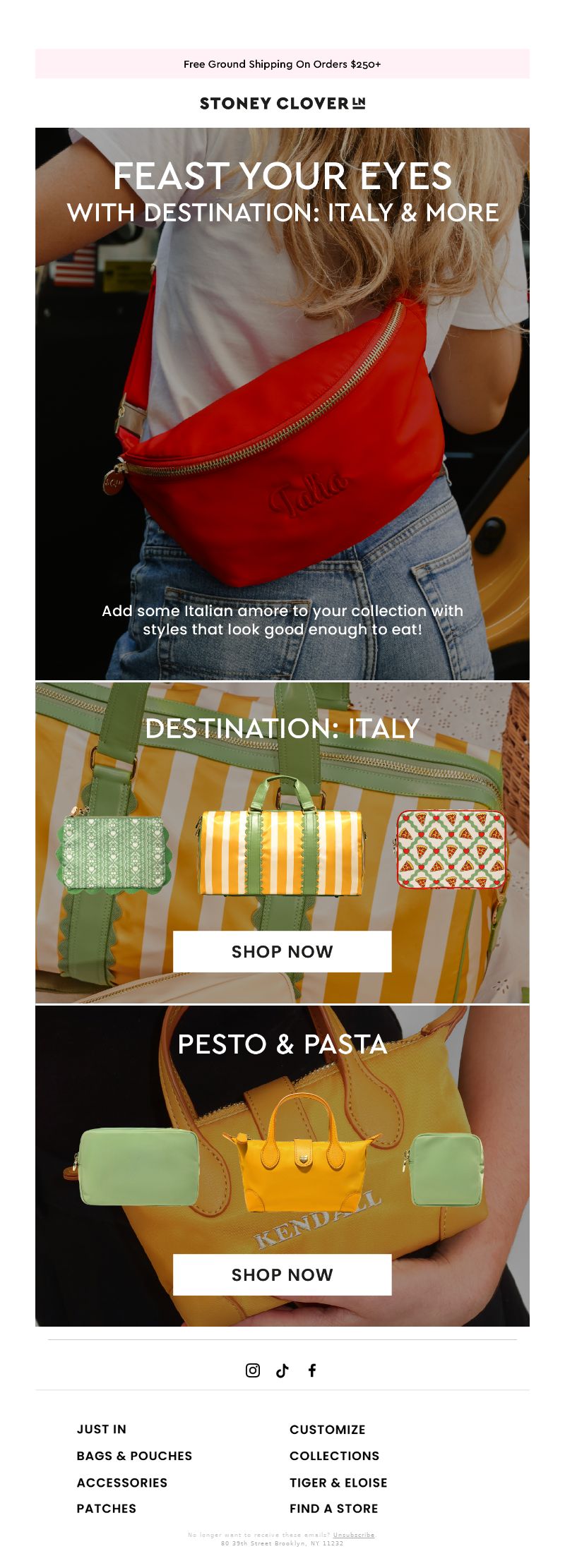Screen dimensions: 565x1568
Task: Click Shop Now under Pesto & Pasta
Action: pos(282,1274)
